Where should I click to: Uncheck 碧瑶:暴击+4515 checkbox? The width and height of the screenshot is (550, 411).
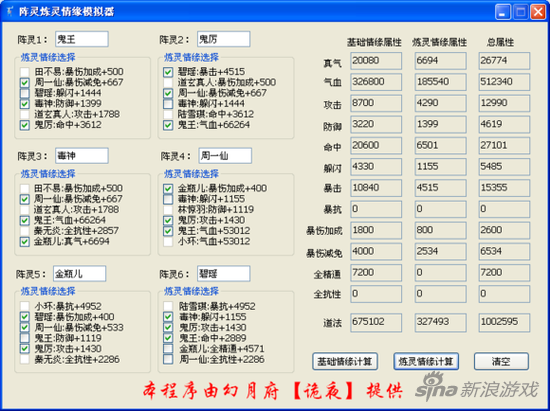point(168,72)
